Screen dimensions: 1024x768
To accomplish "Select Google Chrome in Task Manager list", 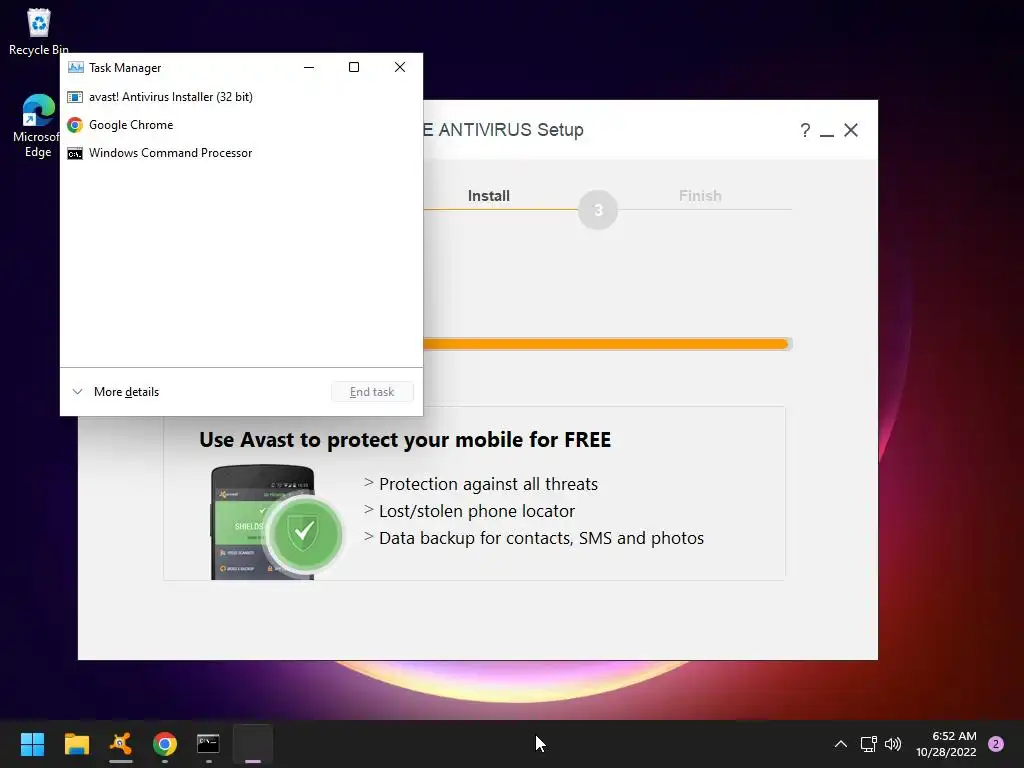I will pyautogui.click(x=241, y=125).
